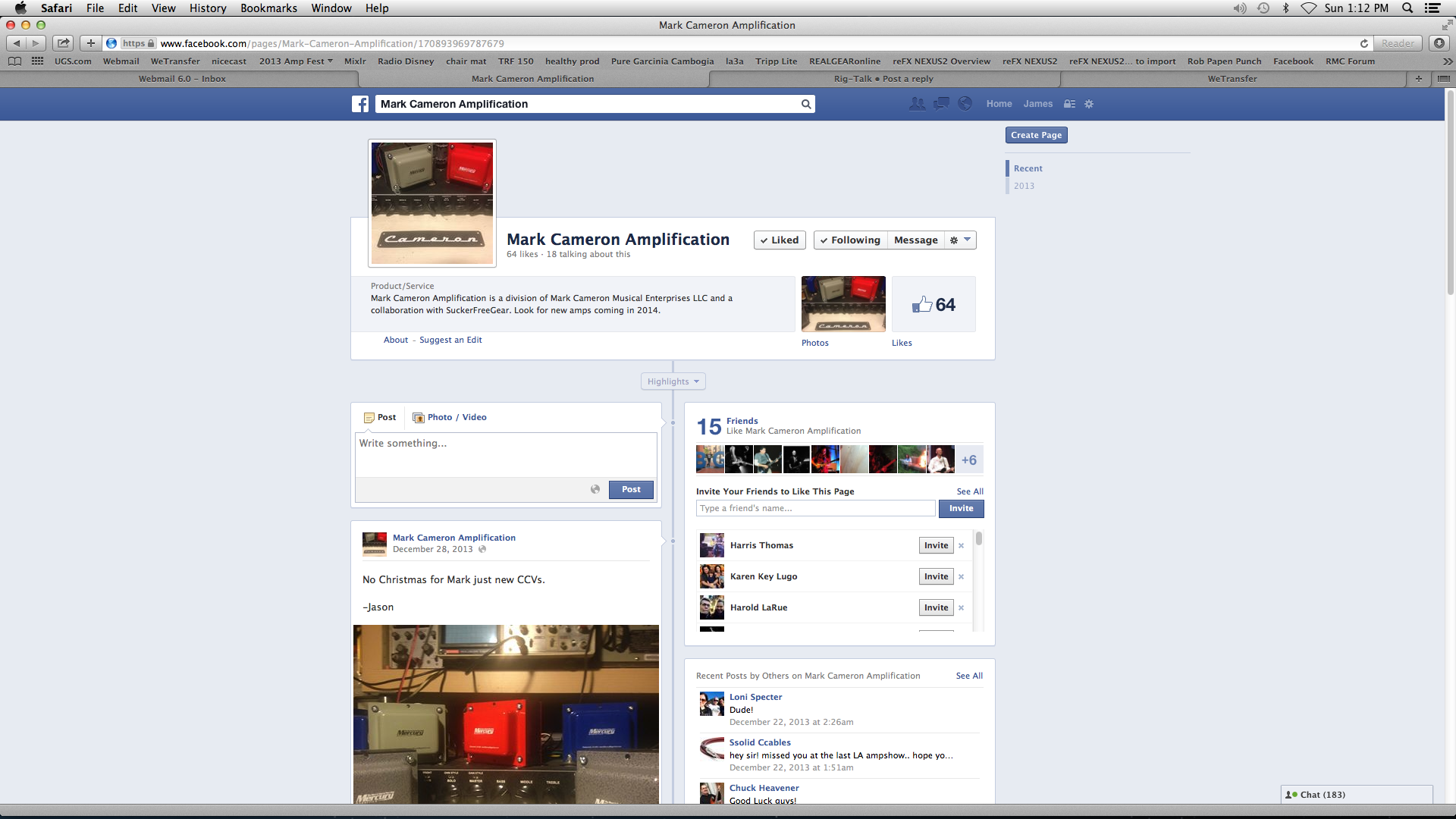Image resolution: width=1456 pixels, height=819 pixels.
Task: Open privacy shortcuts lock icon
Action: (1069, 104)
